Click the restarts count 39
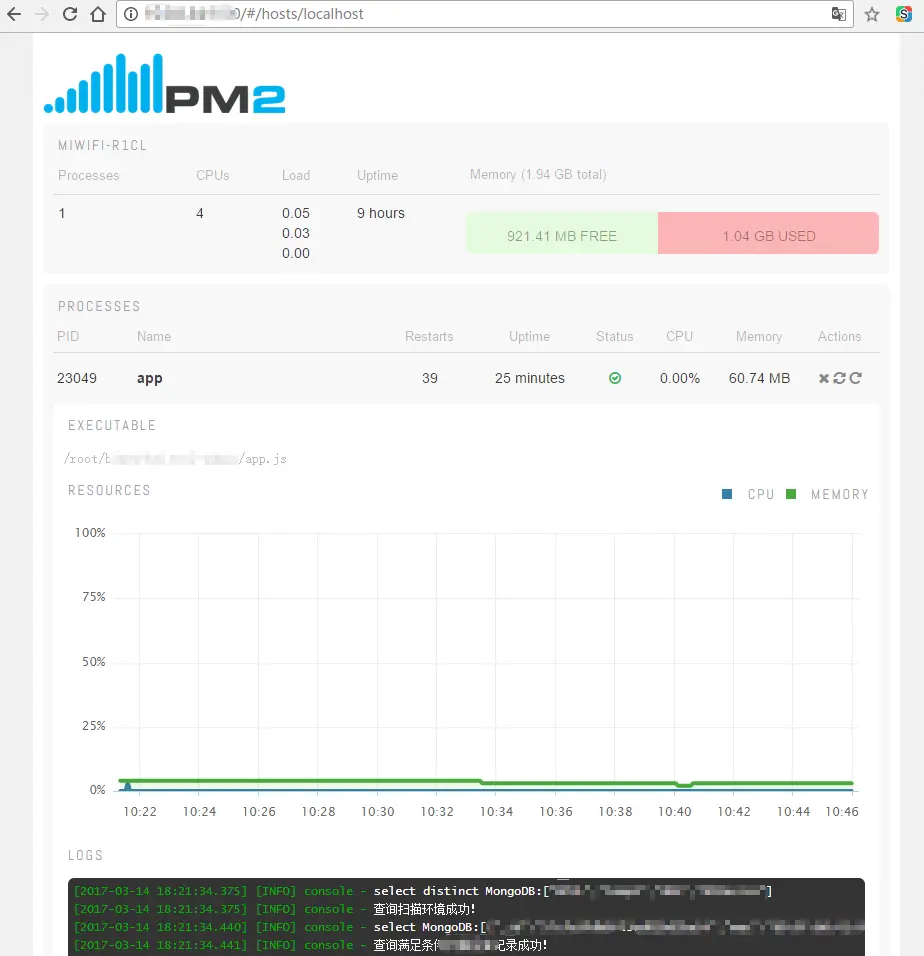 pos(430,379)
